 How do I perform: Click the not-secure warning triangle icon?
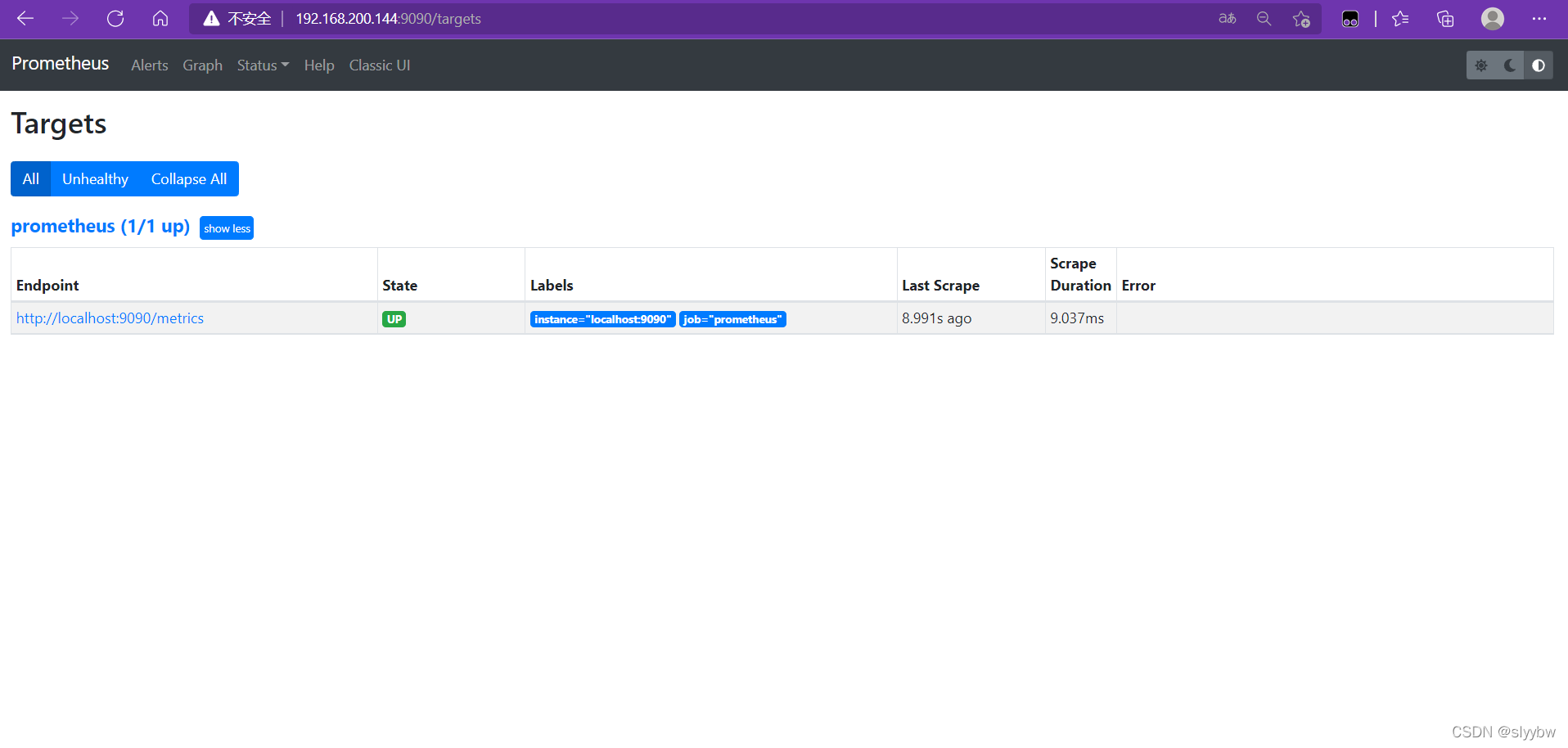tap(211, 18)
